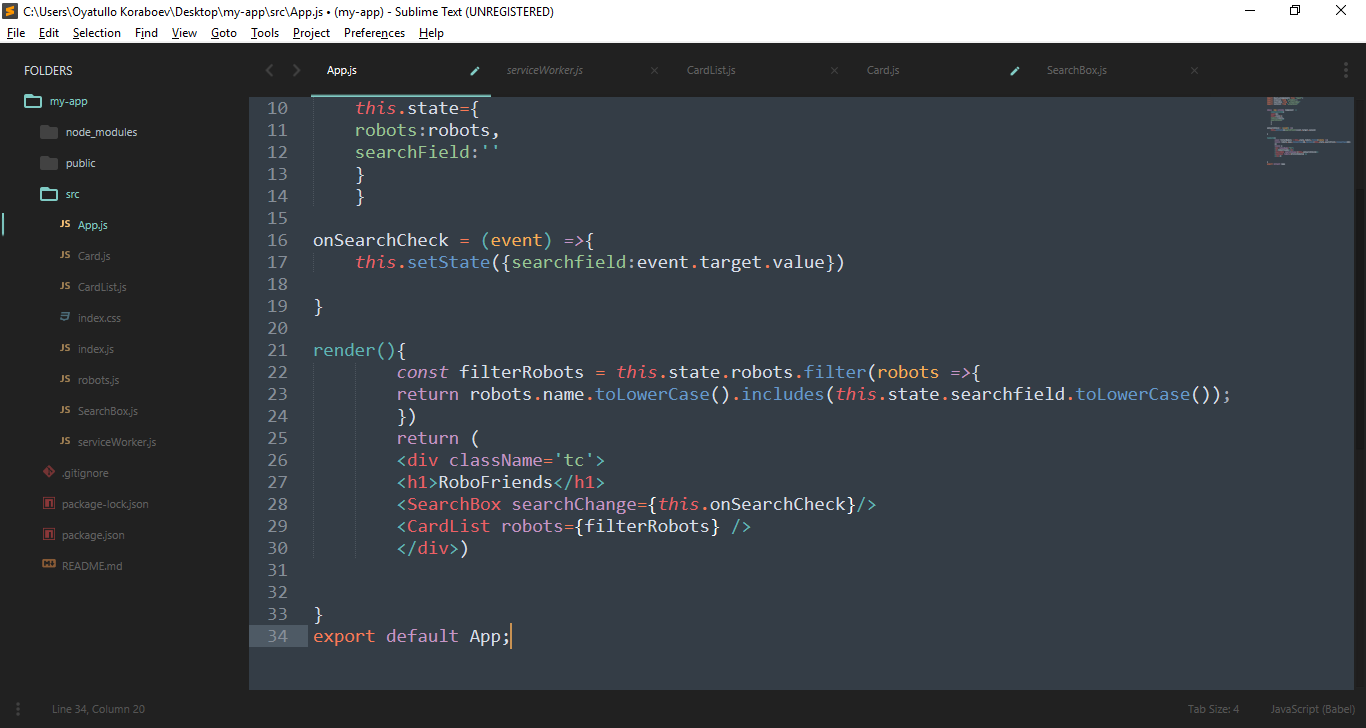
Task: Click the index.css file icon
Action: click(x=65, y=318)
